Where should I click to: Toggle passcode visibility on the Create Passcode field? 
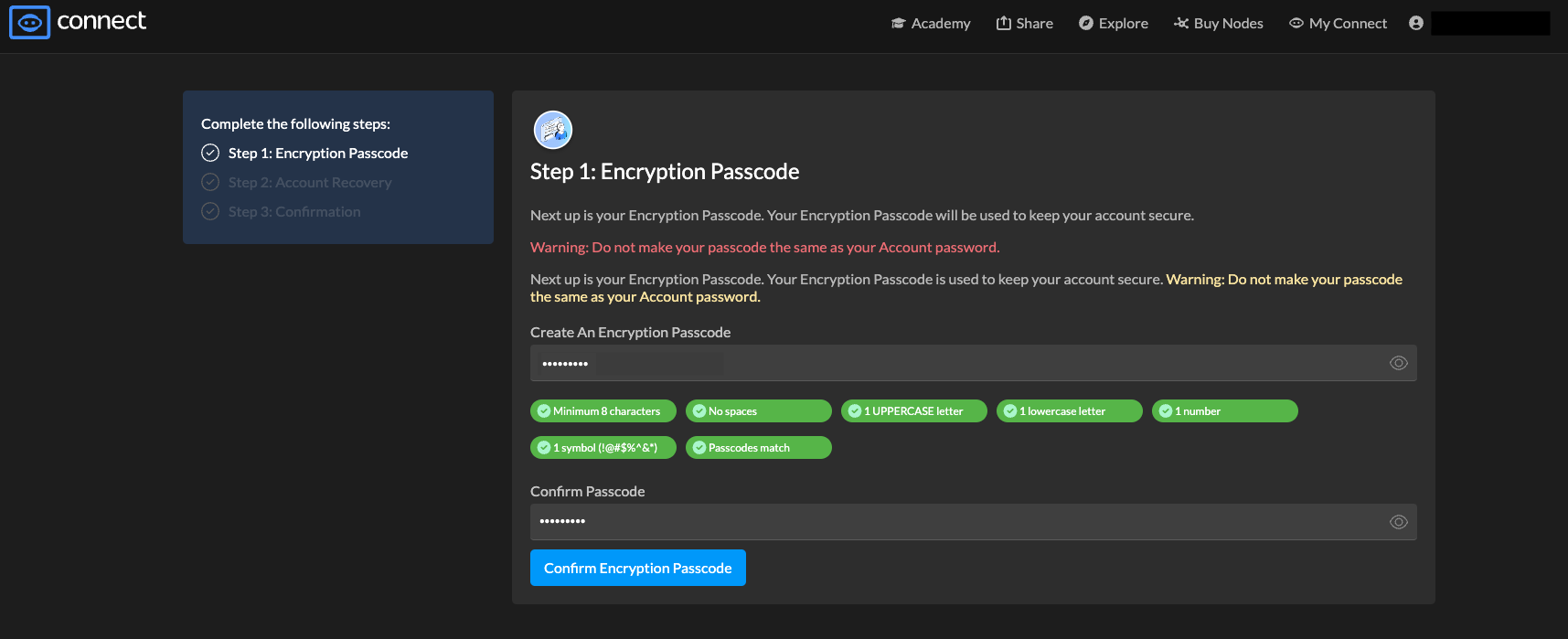pos(1398,363)
